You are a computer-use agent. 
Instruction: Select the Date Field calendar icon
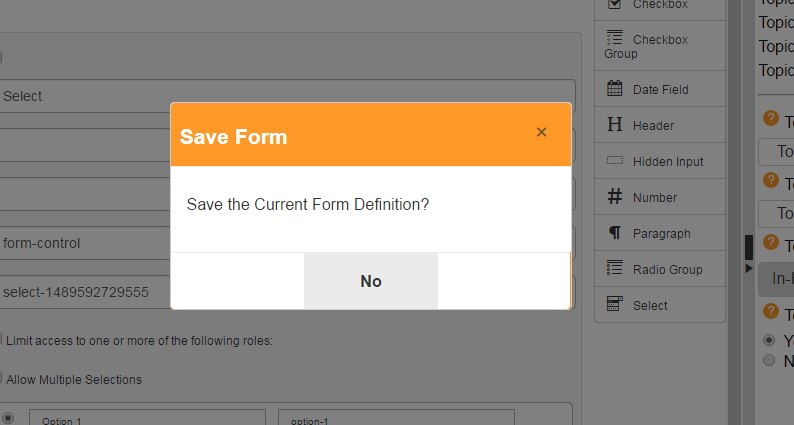click(x=614, y=88)
